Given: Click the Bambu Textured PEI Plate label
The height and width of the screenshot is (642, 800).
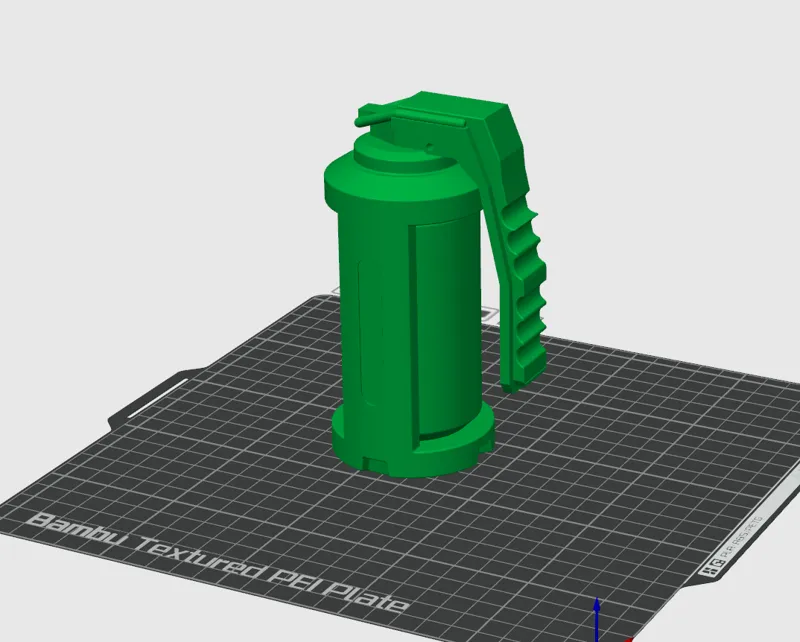Looking at the screenshot, I should click(217, 562).
